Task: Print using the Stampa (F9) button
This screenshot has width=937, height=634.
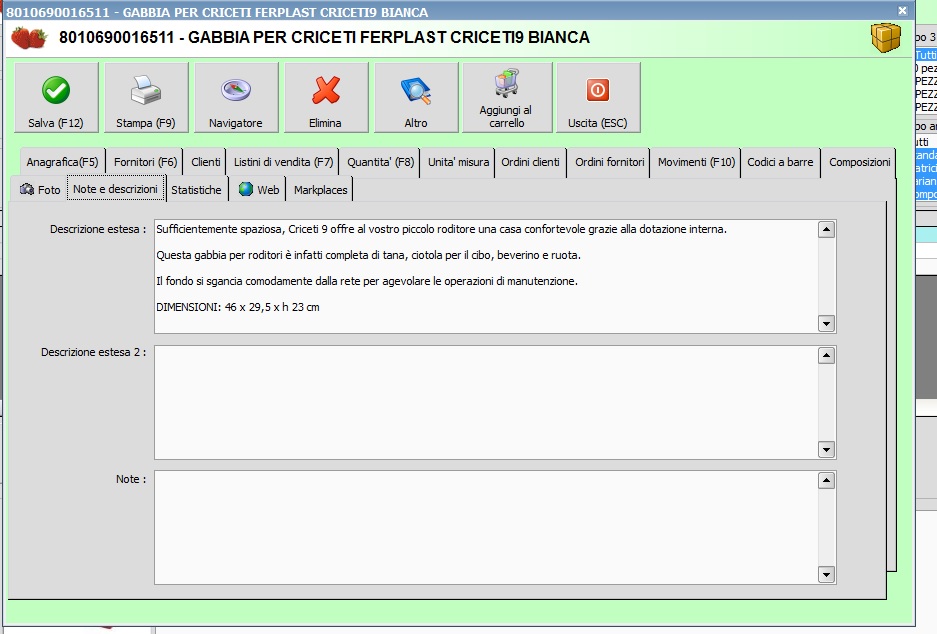Action: (146, 97)
